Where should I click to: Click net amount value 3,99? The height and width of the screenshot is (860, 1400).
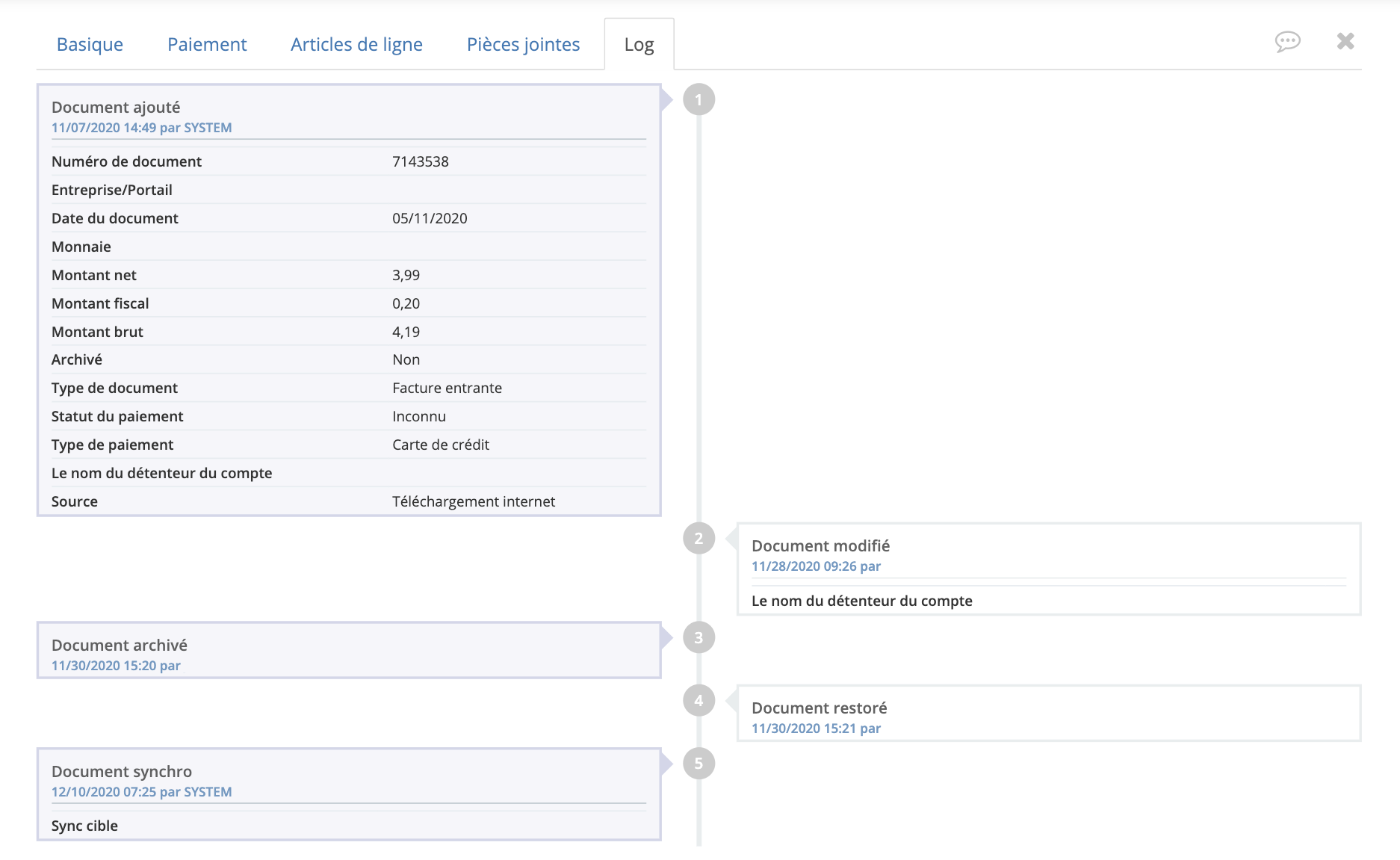pyautogui.click(x=406, y=275)
